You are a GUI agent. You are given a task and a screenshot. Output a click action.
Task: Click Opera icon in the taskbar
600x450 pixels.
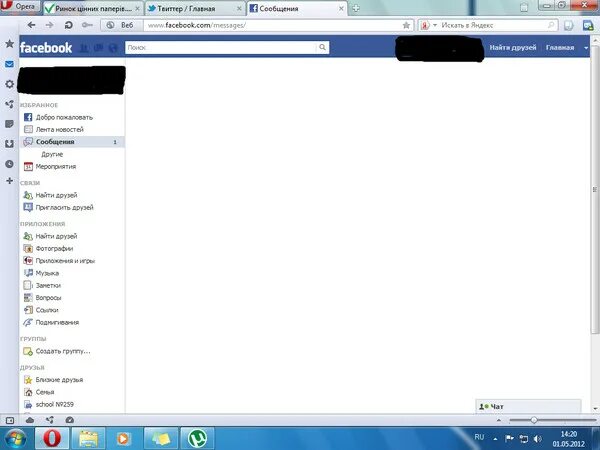(52, 438)
